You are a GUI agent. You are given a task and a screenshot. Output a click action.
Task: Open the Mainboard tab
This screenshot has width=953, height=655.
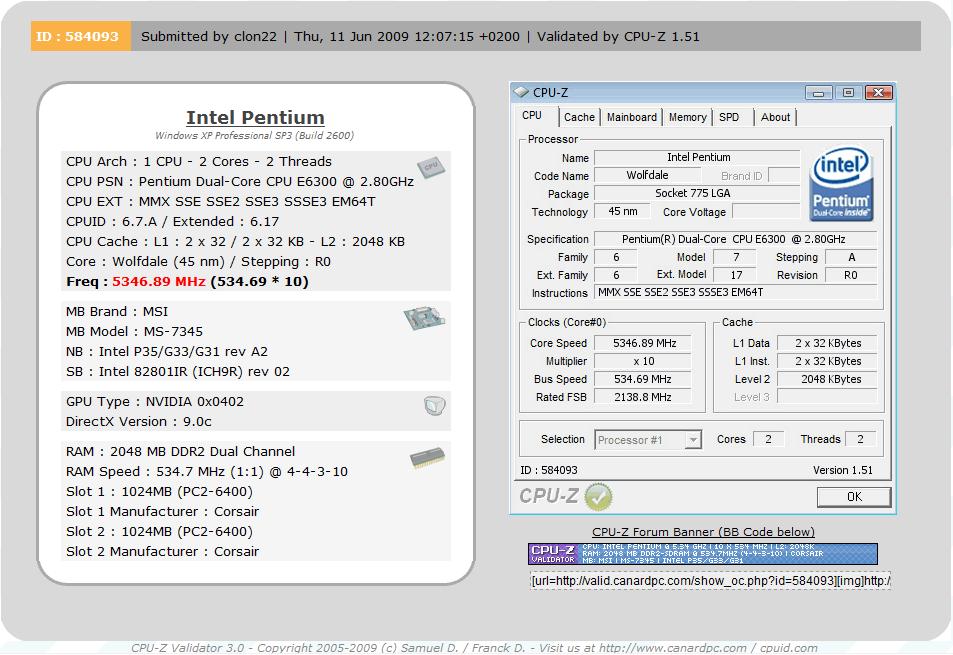631,117
